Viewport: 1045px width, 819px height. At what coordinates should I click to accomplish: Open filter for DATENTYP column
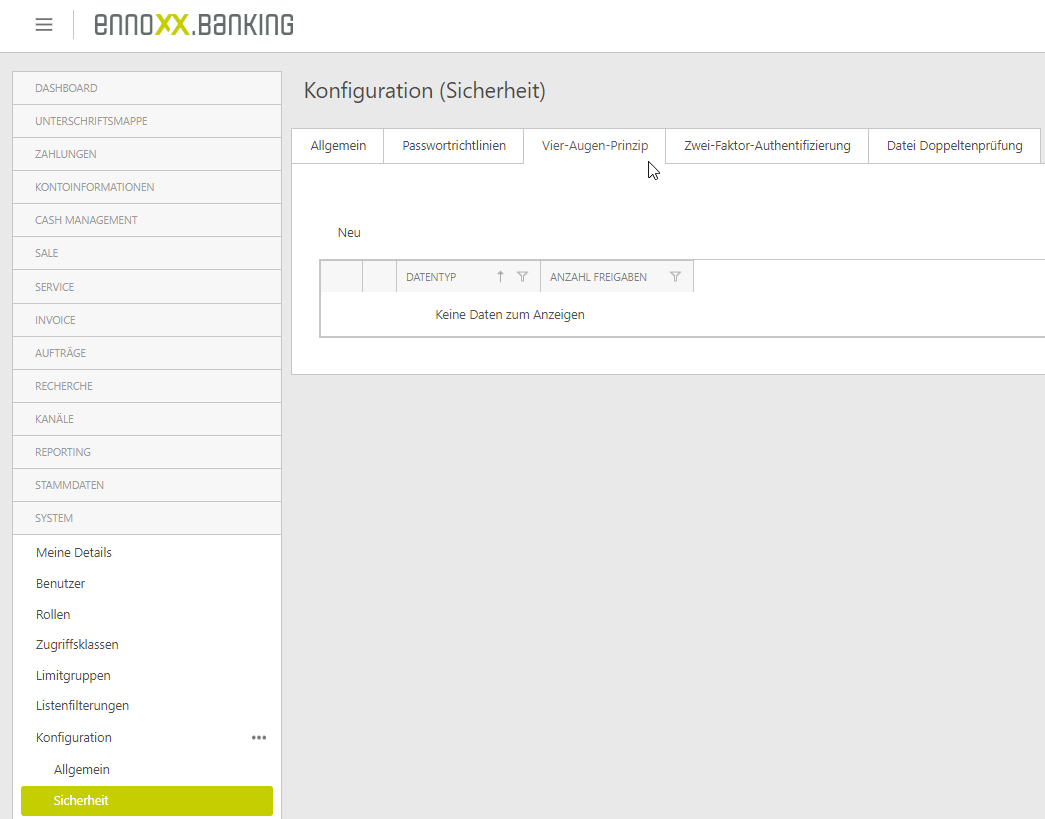coord(522,277)
